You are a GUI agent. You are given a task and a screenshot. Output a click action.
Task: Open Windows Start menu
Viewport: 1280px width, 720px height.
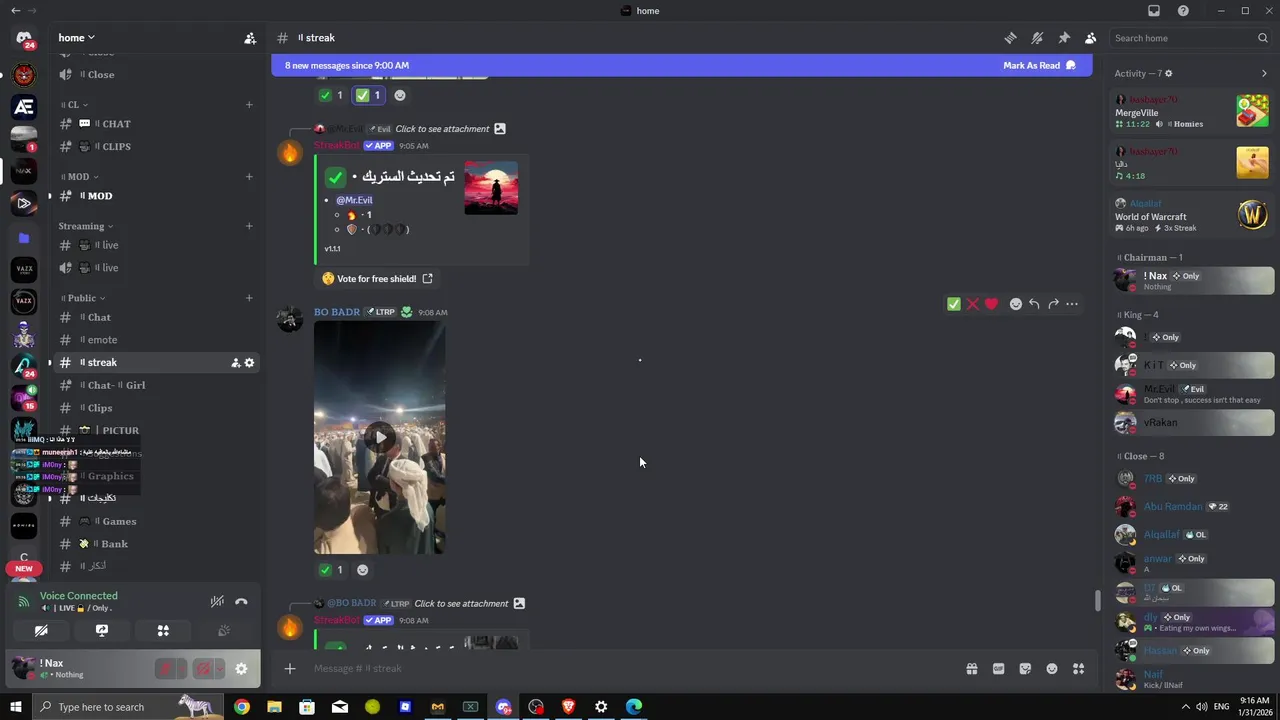(x=15, y=707)
